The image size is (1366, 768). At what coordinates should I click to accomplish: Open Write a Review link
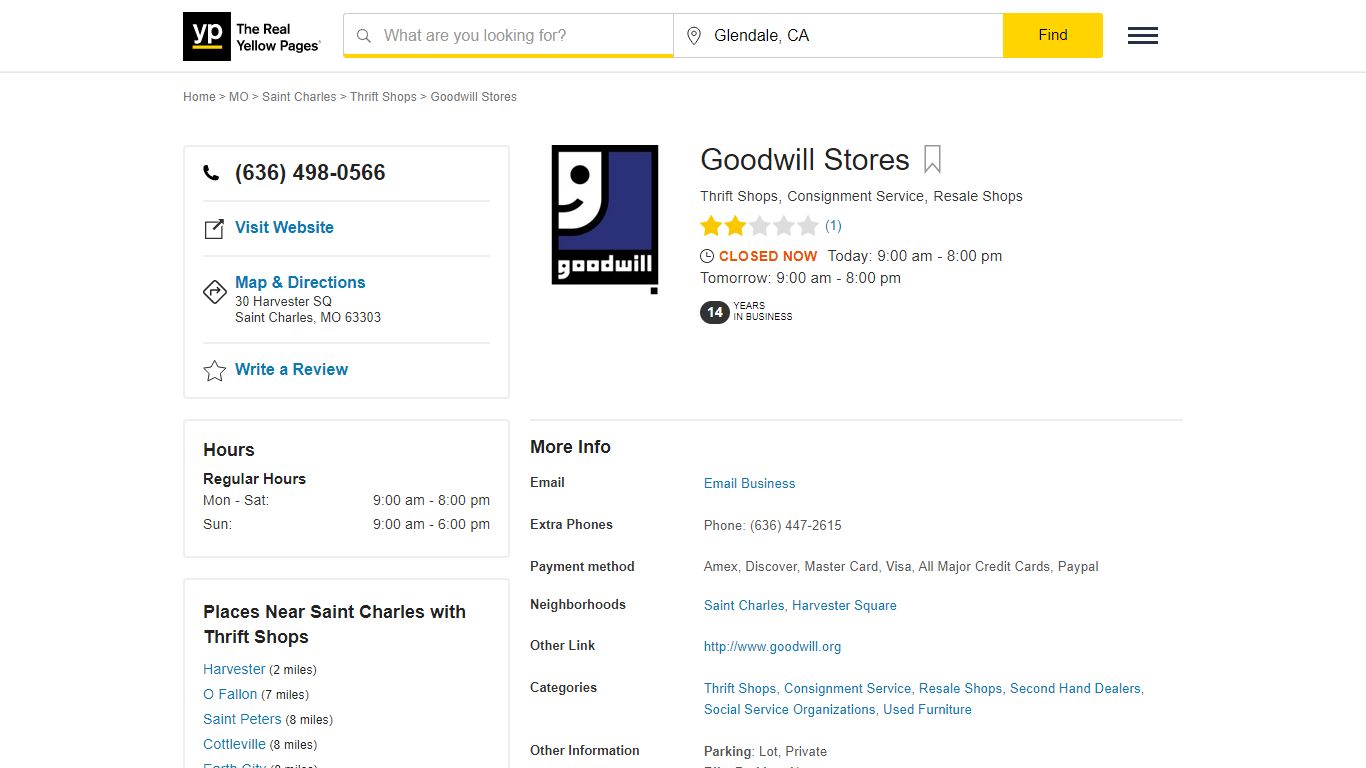pyautogui.click(x=291, y=369)
